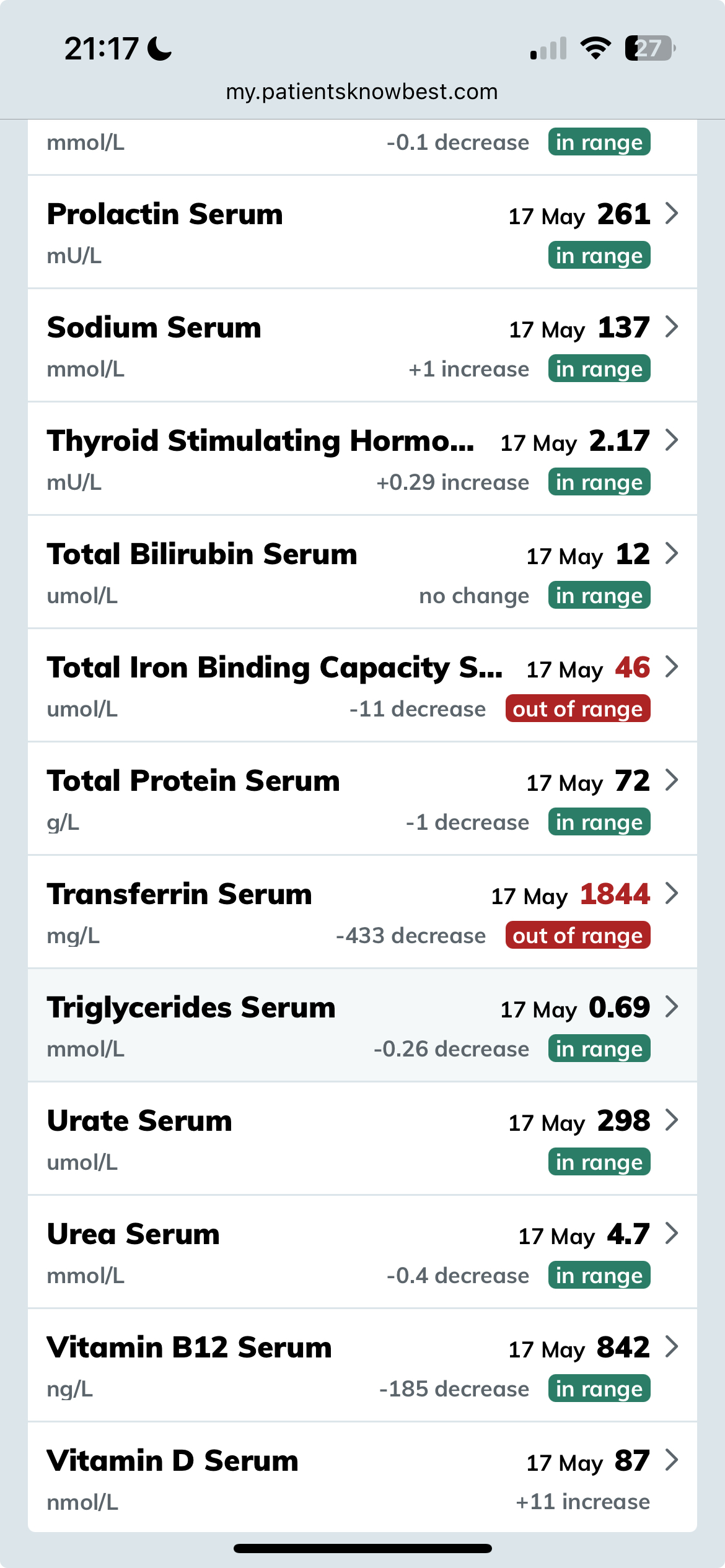
Task: Open Urate Serum chevron arrow
Action: (672, 1120)
